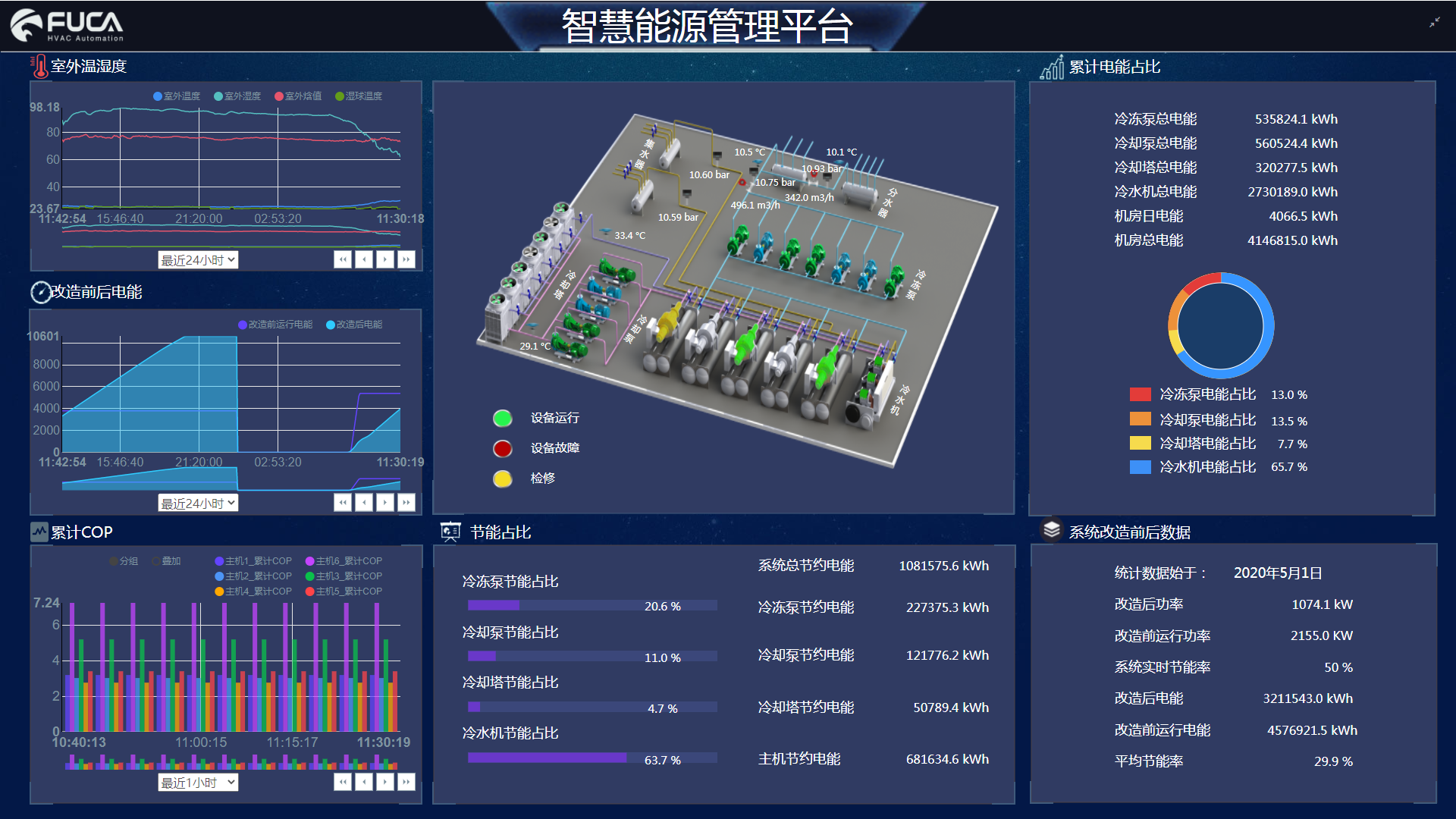
Task: Click the presentation icon beside 节能占比
Action: click(x=450, y=532)
